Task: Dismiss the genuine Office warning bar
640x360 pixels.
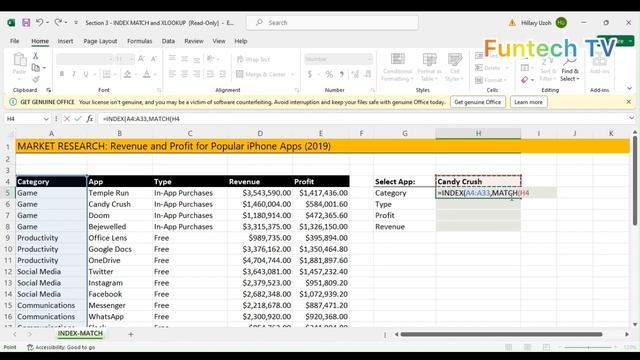Action: [629, 102]
